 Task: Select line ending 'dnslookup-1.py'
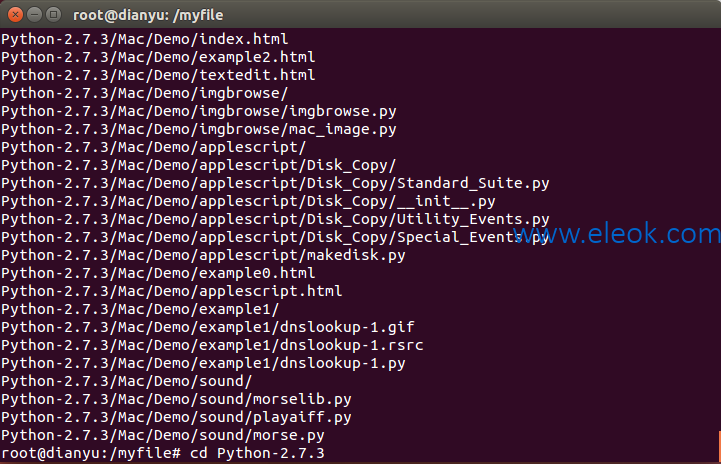(x=203, y=363)
